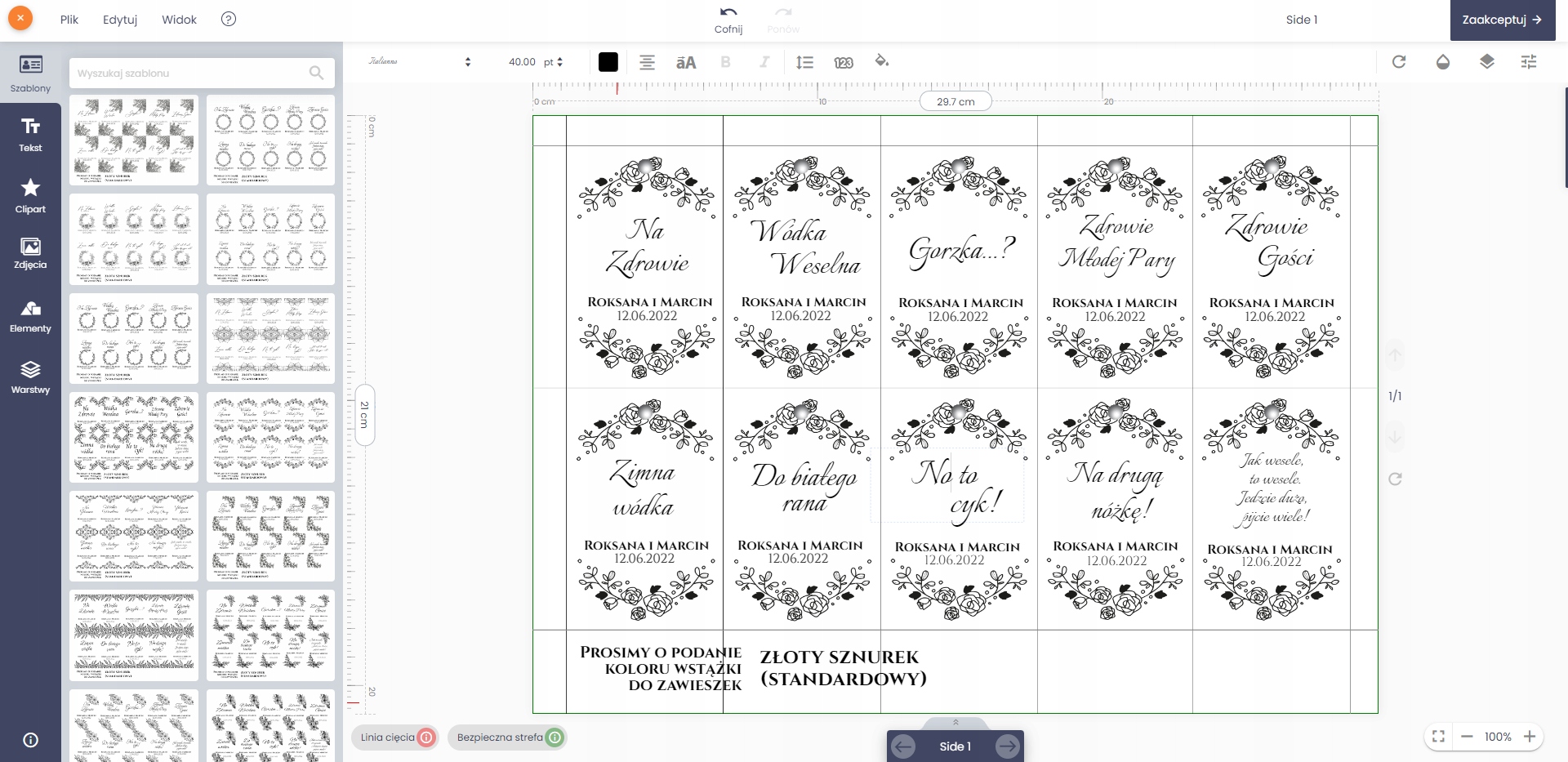The height and width of the screenshot is (762, 1568).
Task: Open the Elementy panel
Action: 30,316
